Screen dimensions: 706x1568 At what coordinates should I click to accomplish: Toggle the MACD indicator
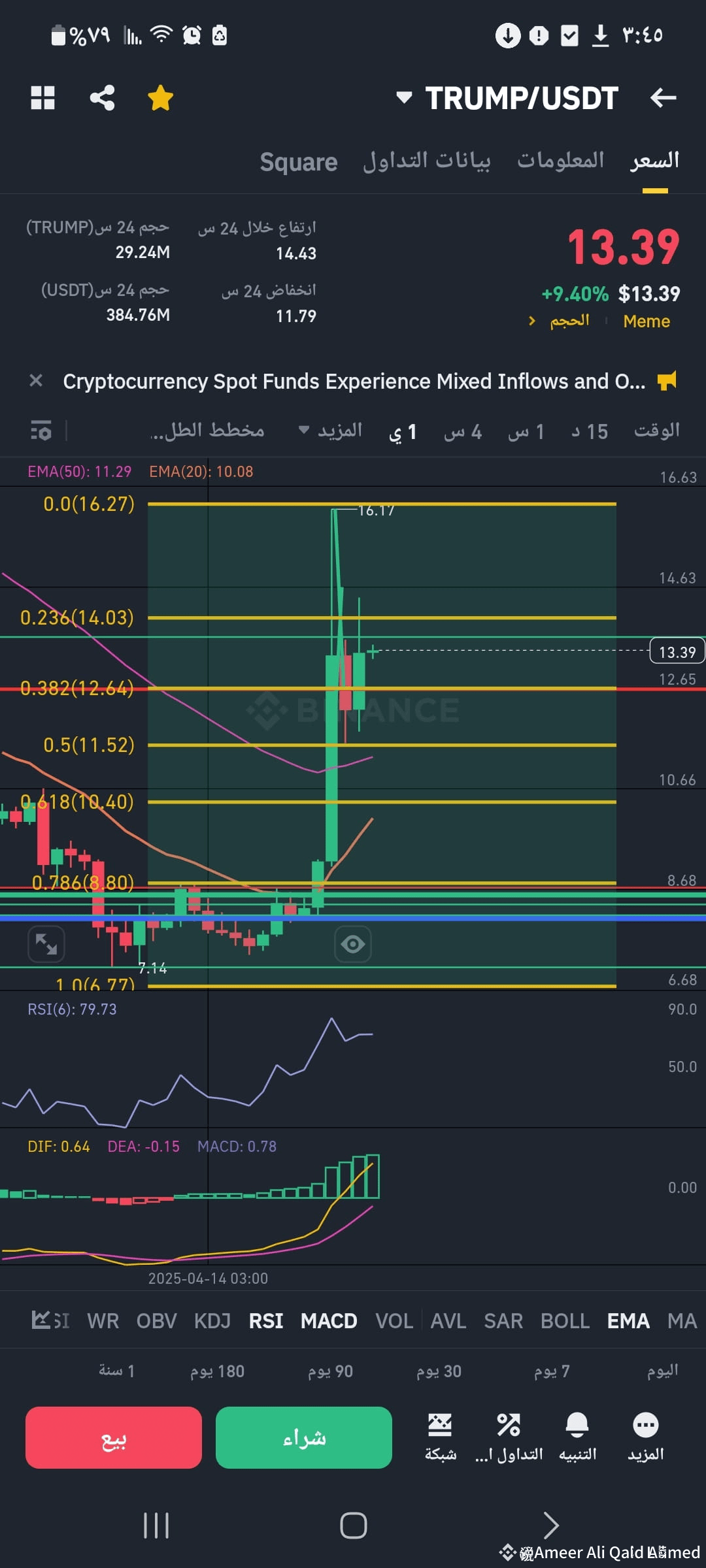tap(329, 1321)
